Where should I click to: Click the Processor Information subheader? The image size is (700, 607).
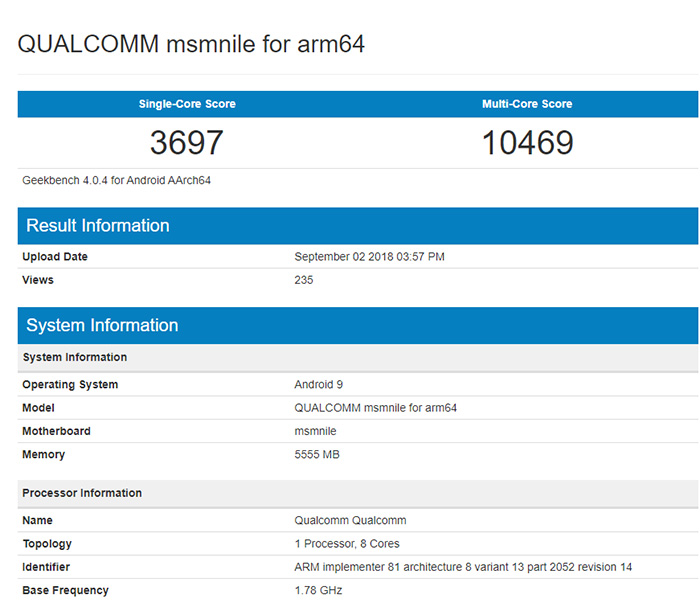pos(82,493)
